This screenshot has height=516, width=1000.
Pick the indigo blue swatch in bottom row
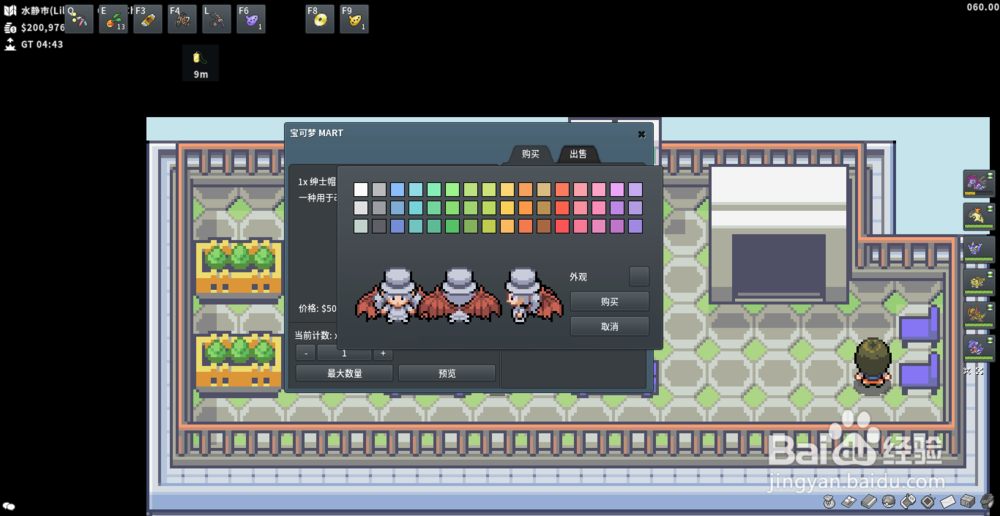click(397, 226)
